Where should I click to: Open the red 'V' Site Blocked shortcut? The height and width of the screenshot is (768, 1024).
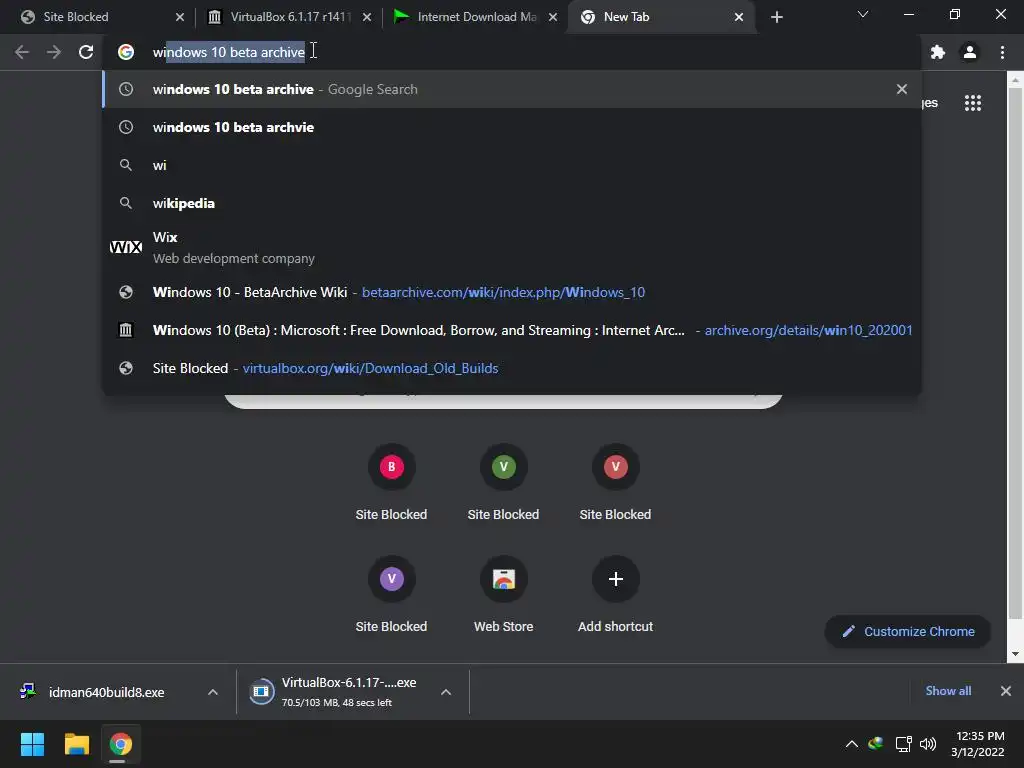tap(615, 483)
